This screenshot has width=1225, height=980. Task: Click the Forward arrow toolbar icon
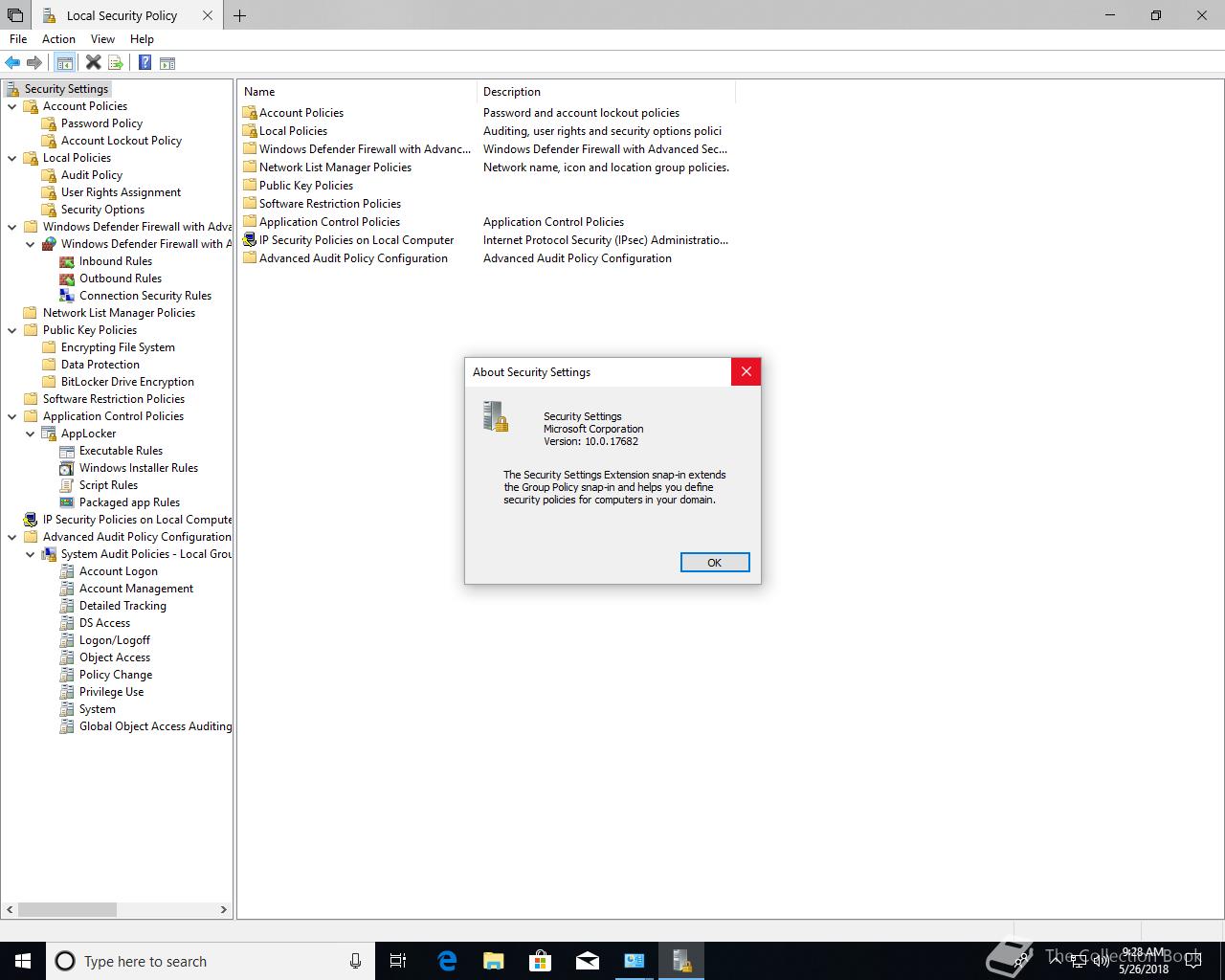click(x=34, y=63)
